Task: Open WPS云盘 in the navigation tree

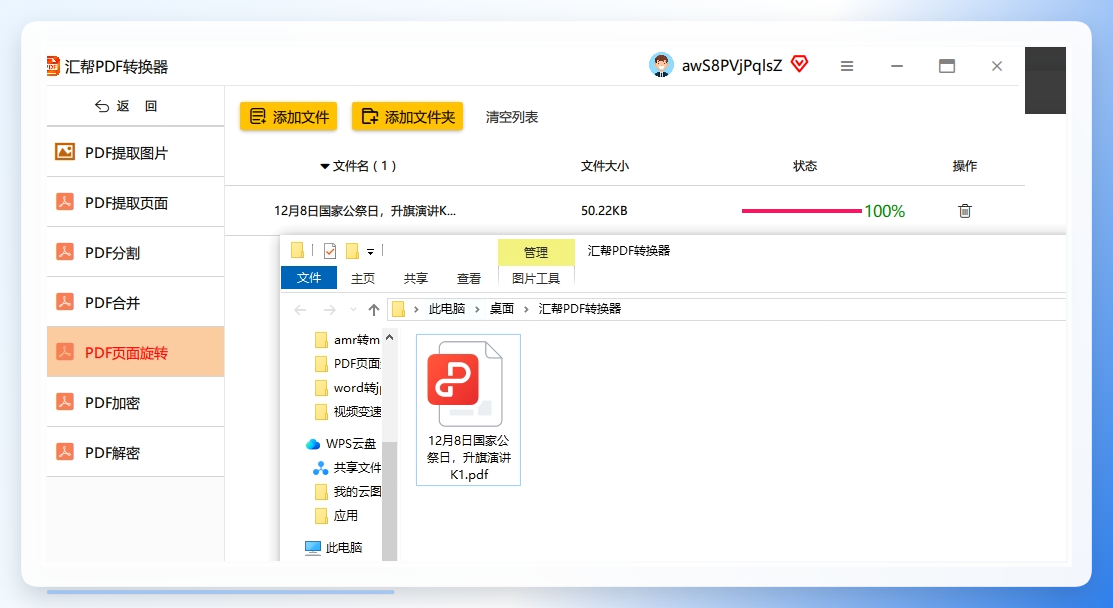Action: tap(341, 444)
